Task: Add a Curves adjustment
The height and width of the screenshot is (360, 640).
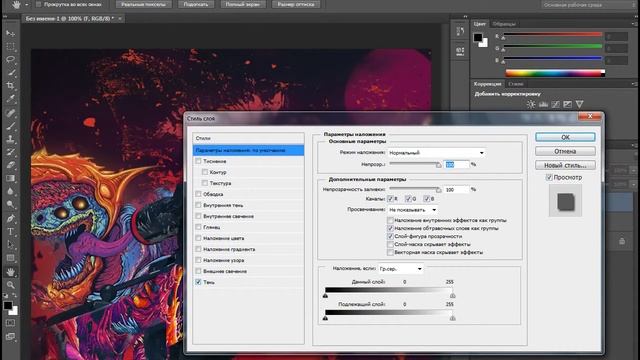Action: [555, 104]
